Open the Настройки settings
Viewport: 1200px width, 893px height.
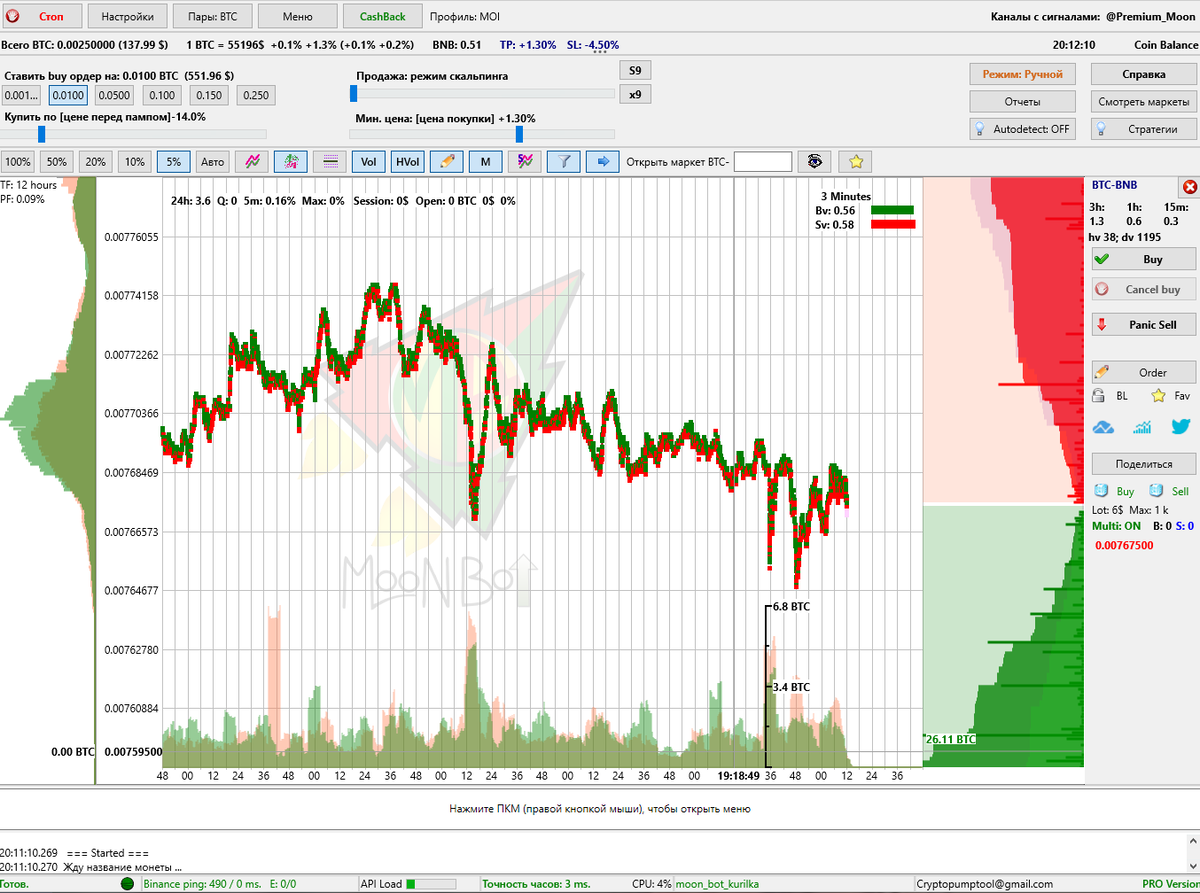click(128, 17)
